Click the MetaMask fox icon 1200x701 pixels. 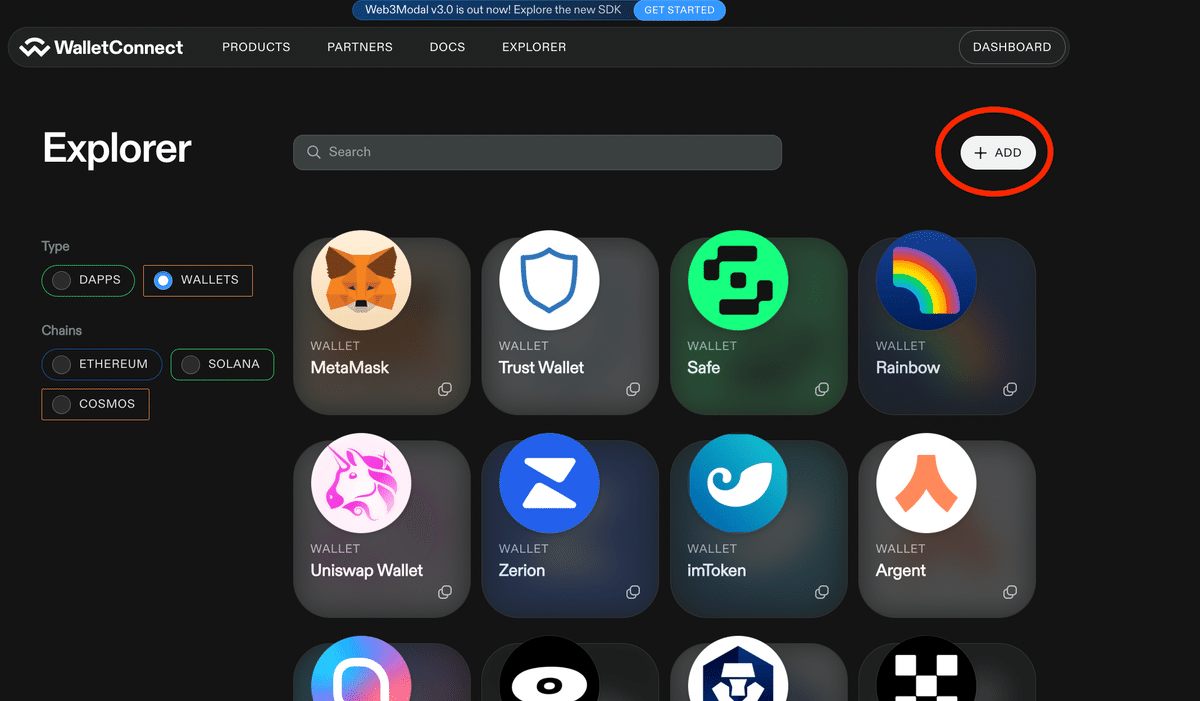pyautogui.click(x=361, y=280)
